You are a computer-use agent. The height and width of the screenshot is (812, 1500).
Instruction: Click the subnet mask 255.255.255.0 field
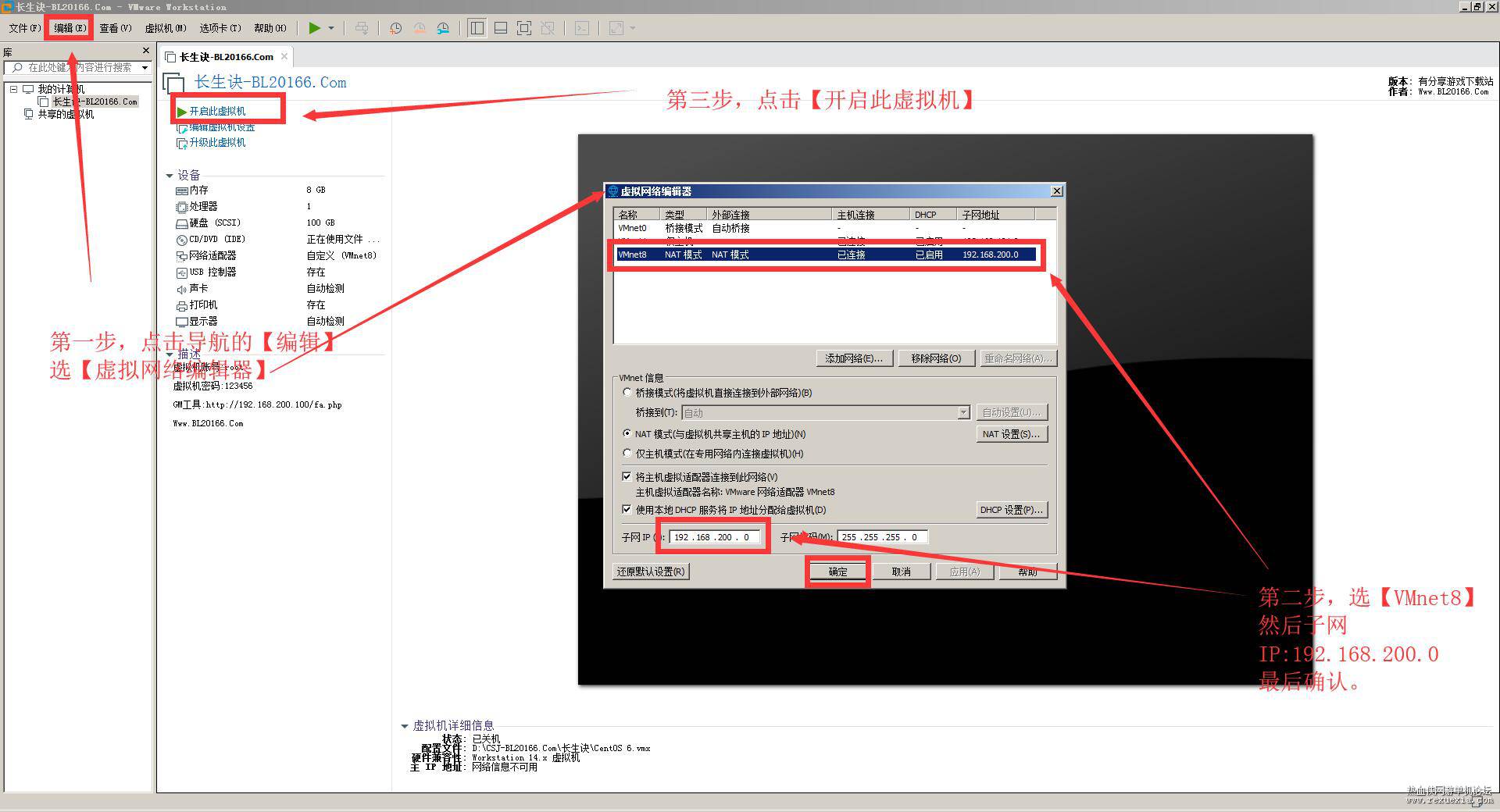pos(882,537)
